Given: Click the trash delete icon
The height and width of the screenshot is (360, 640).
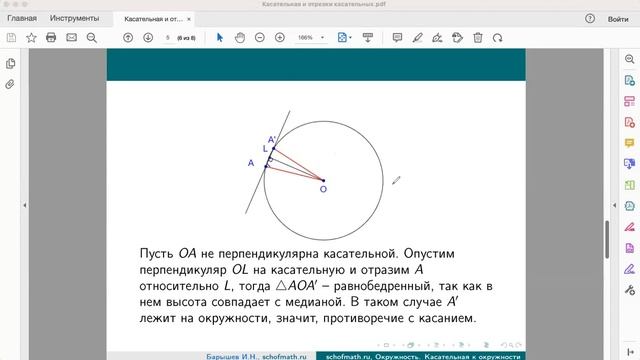Looking at the screenshot, I should click(478, 38).
